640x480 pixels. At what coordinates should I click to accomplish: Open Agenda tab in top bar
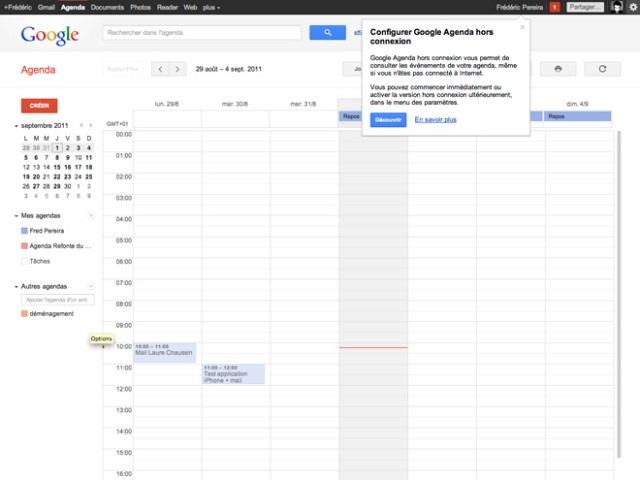click(73, 7)
